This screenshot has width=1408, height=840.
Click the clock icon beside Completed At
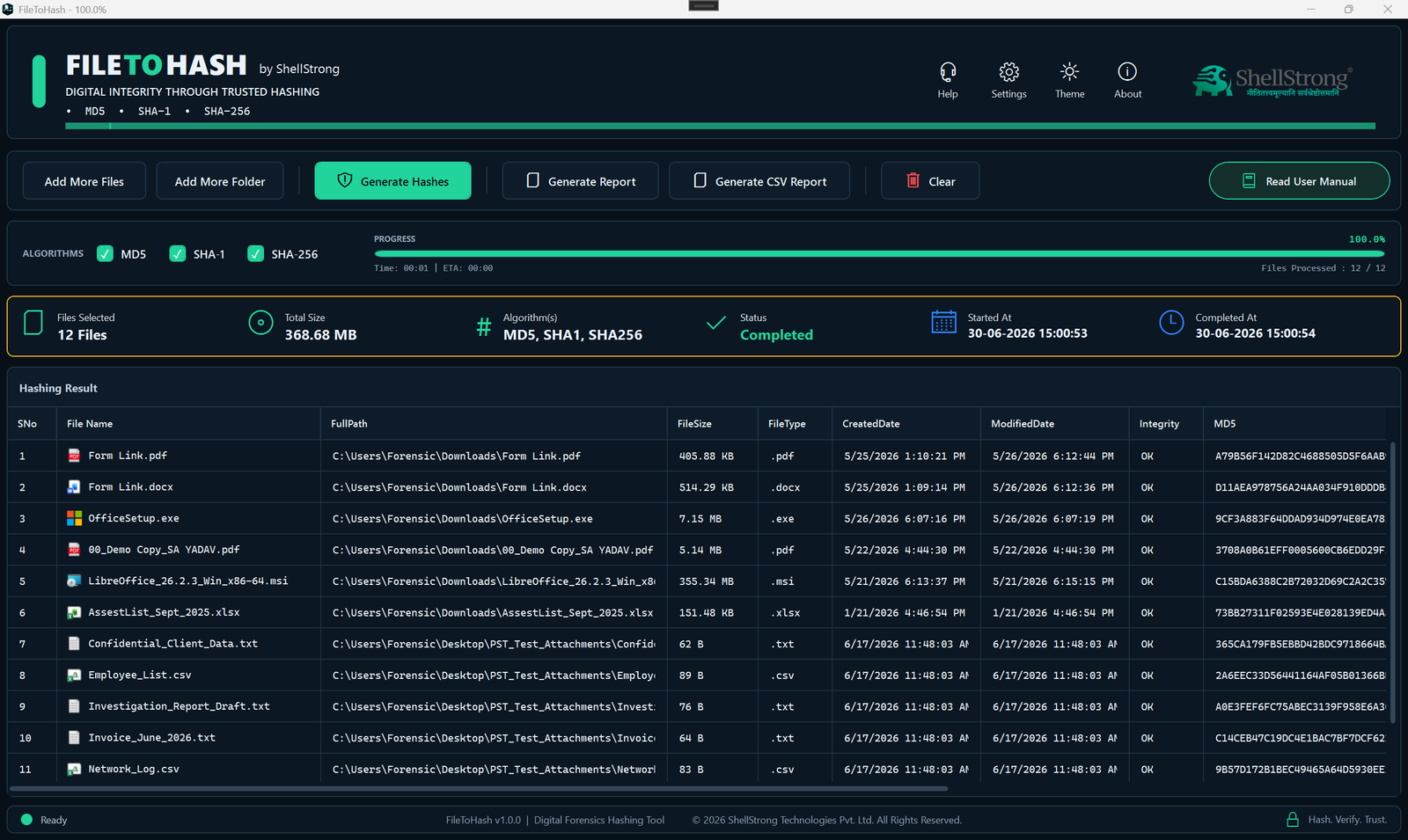[1171, 322]
